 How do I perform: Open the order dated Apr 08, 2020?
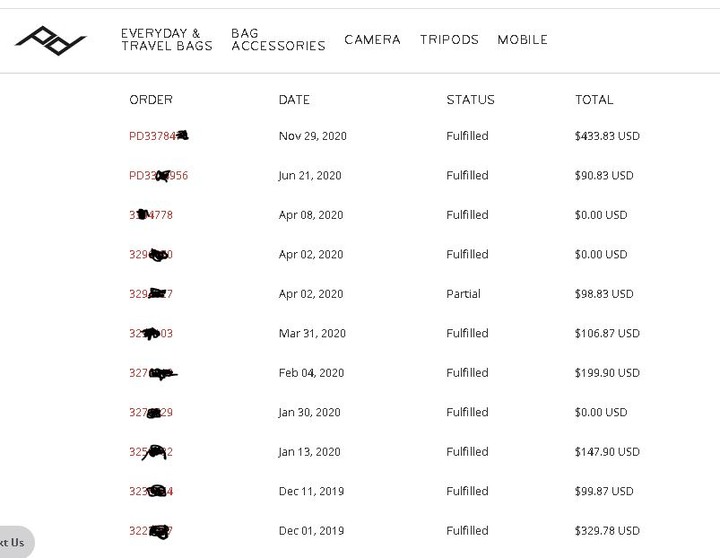(151, 215)
